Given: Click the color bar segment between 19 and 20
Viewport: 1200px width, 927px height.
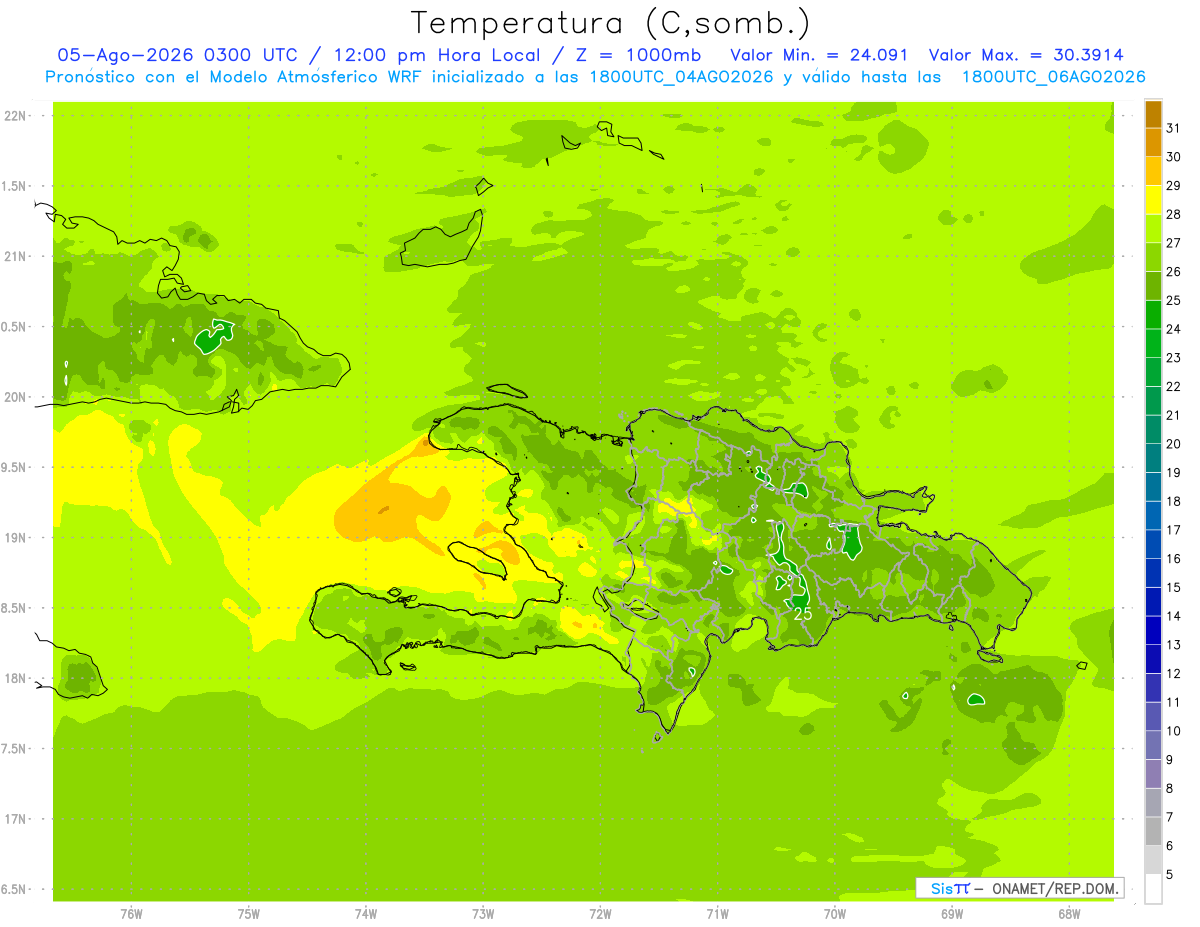Looking at the screenshot, I should click(1153, 459).
